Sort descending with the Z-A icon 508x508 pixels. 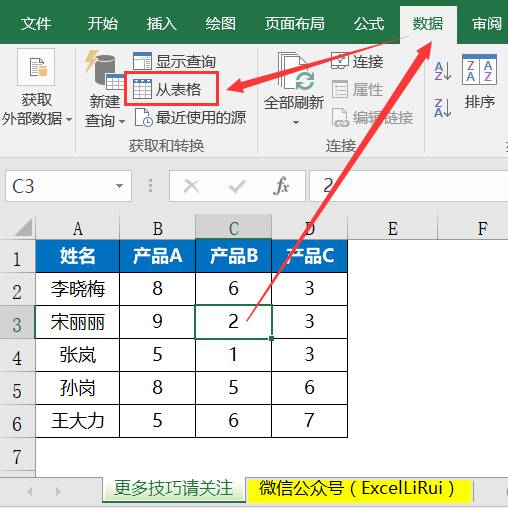click(443, 107)
